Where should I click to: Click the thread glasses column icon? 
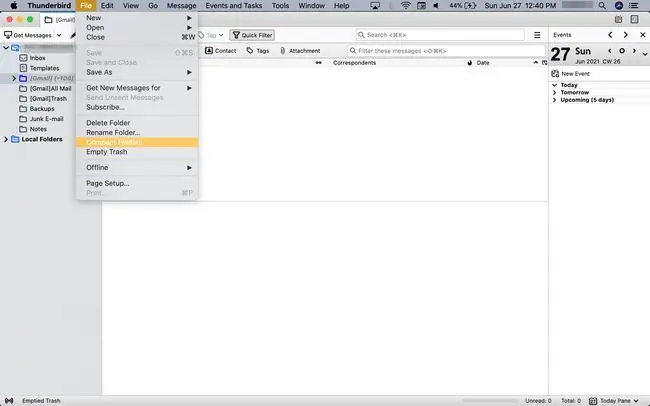[x=318, y=63]
